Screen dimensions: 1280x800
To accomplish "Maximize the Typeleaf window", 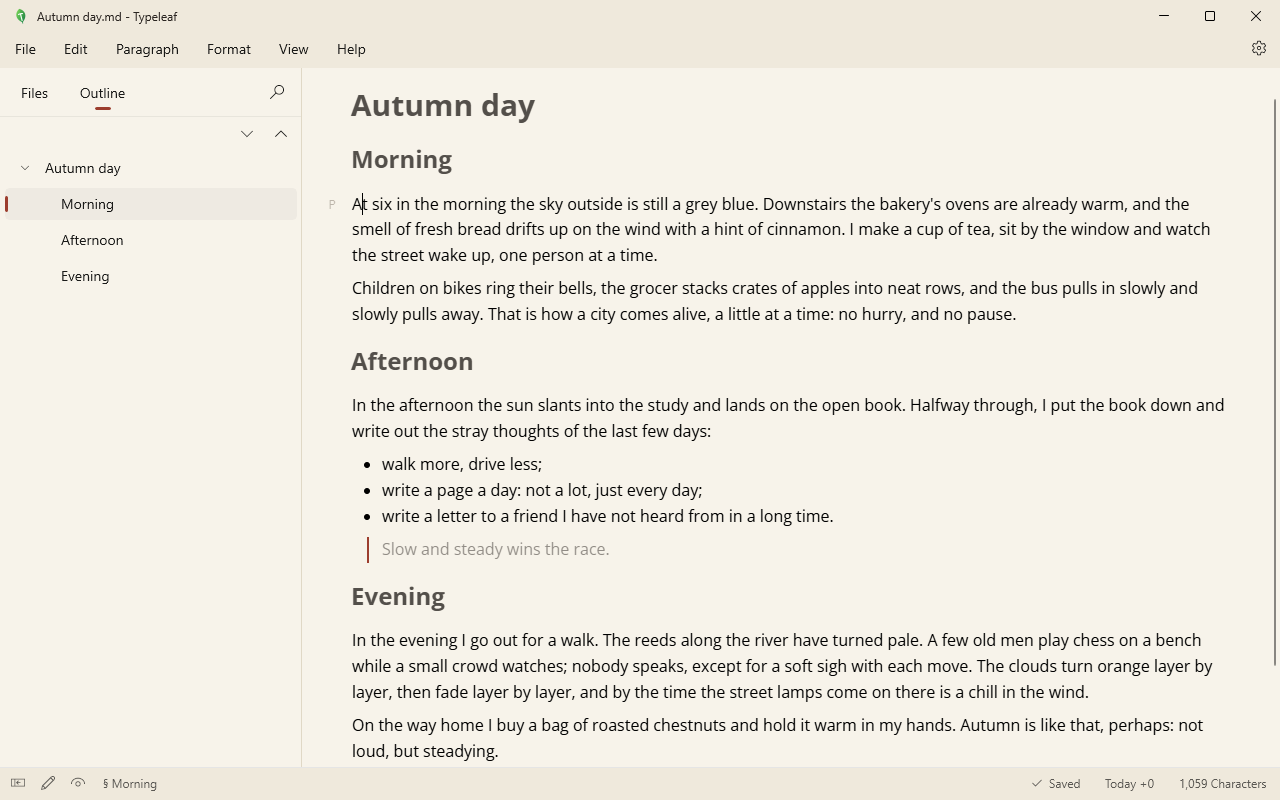I will tap(1210, 16).
